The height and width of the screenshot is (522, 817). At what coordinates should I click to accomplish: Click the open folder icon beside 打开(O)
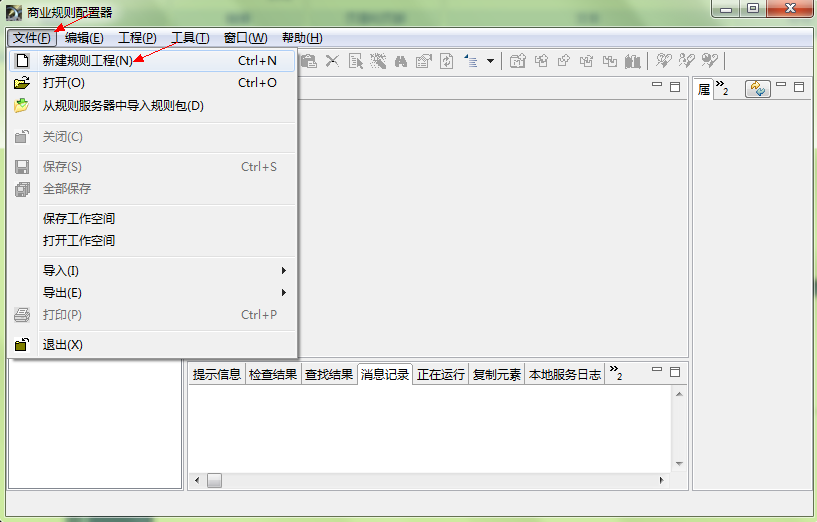coord(22,83)
